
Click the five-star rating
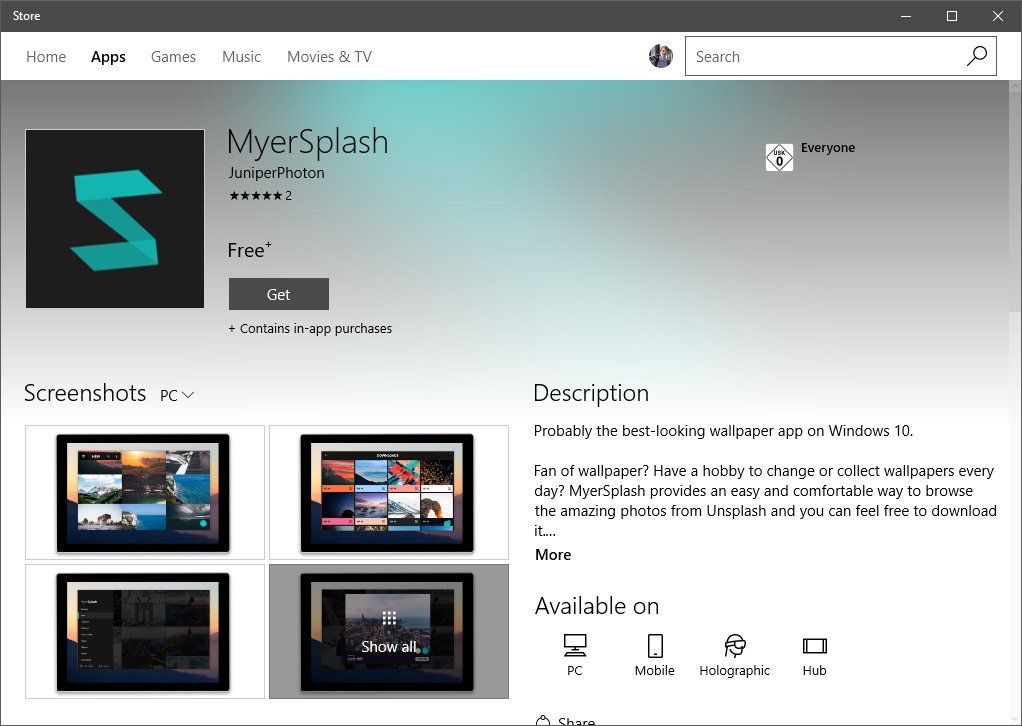256,196
